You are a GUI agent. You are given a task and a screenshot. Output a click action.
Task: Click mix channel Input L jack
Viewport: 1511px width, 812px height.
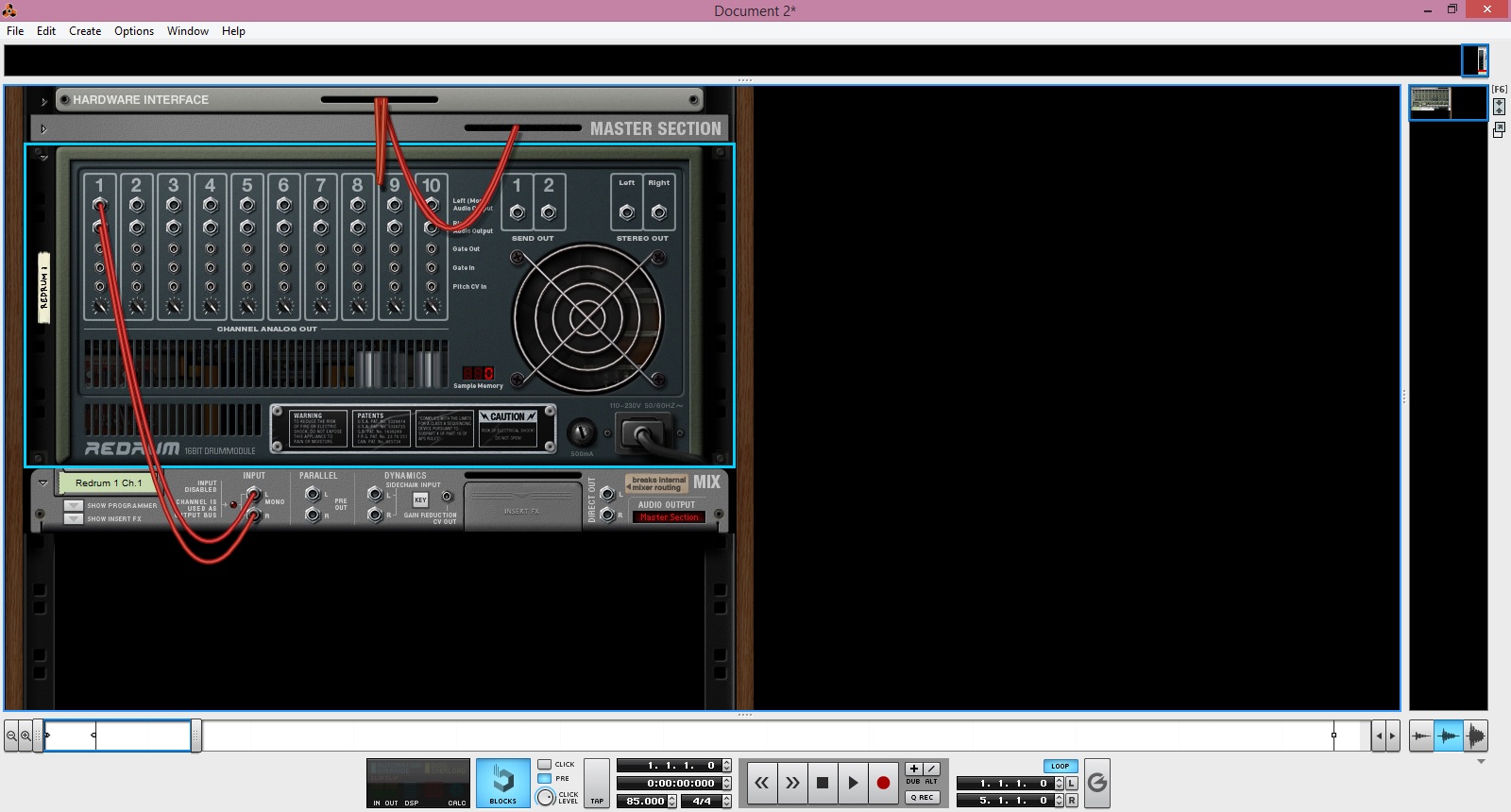click(x=253, y=494)
